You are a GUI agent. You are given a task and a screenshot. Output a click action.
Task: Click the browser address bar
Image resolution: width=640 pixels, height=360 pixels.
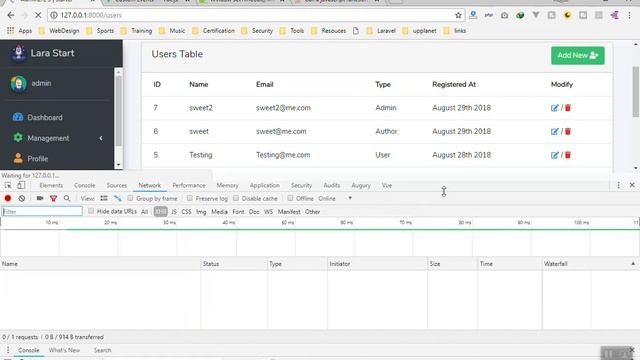coord(253,15)
